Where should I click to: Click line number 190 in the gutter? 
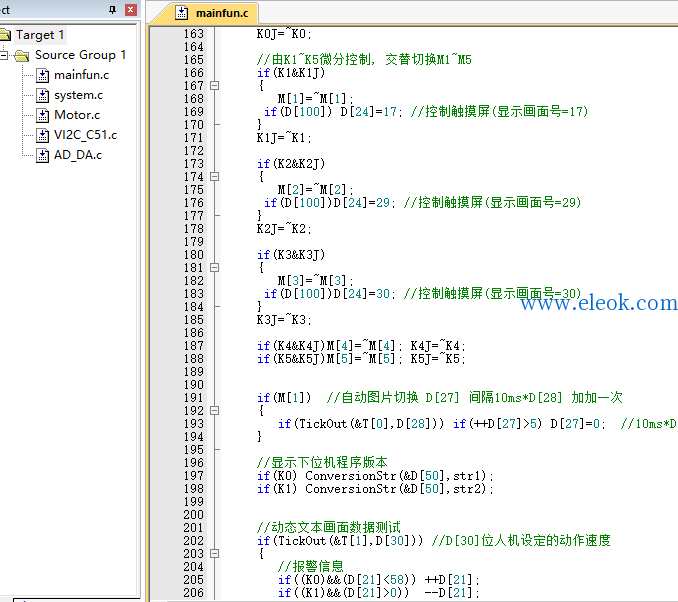(x=193, y=384)
